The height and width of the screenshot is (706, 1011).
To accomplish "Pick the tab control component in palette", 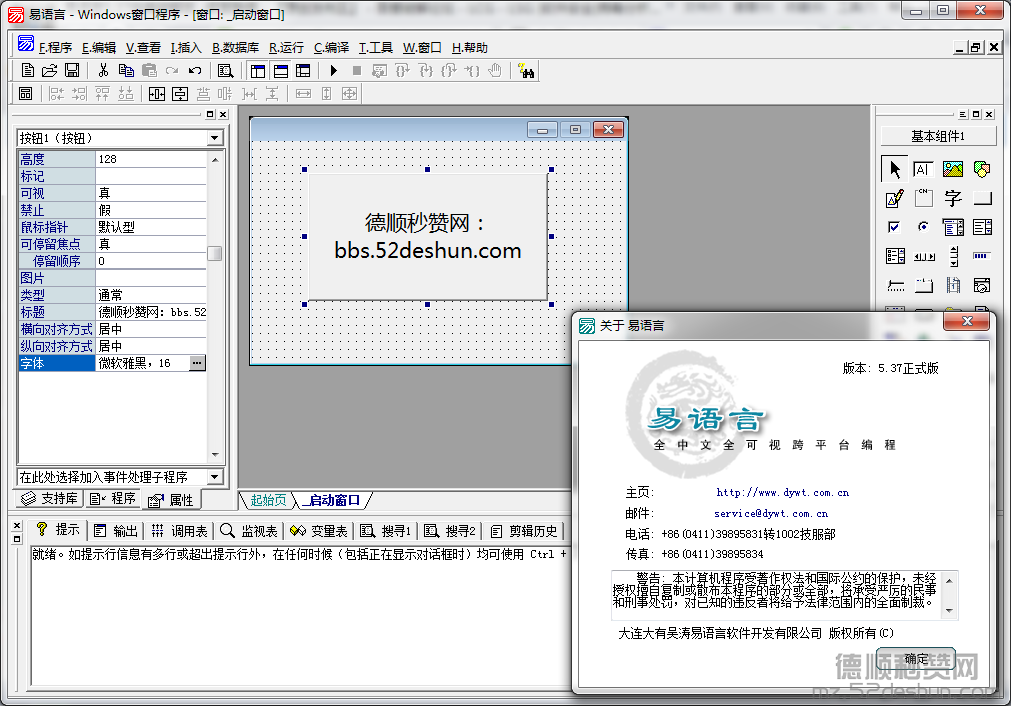I will (x=923, y=285).
